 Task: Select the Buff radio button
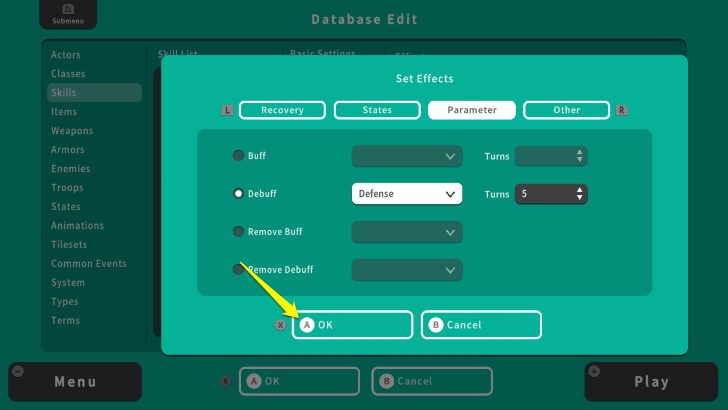point(238,156)
